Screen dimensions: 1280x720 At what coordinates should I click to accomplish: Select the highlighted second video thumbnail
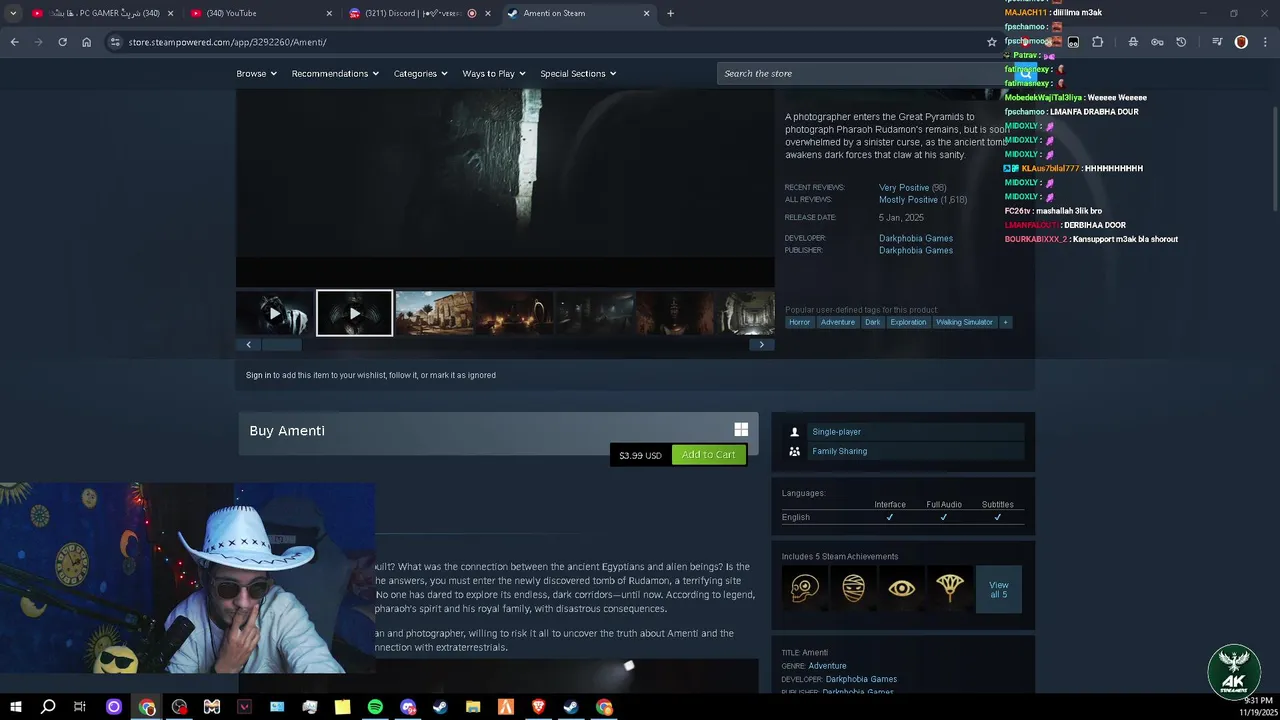354,313
